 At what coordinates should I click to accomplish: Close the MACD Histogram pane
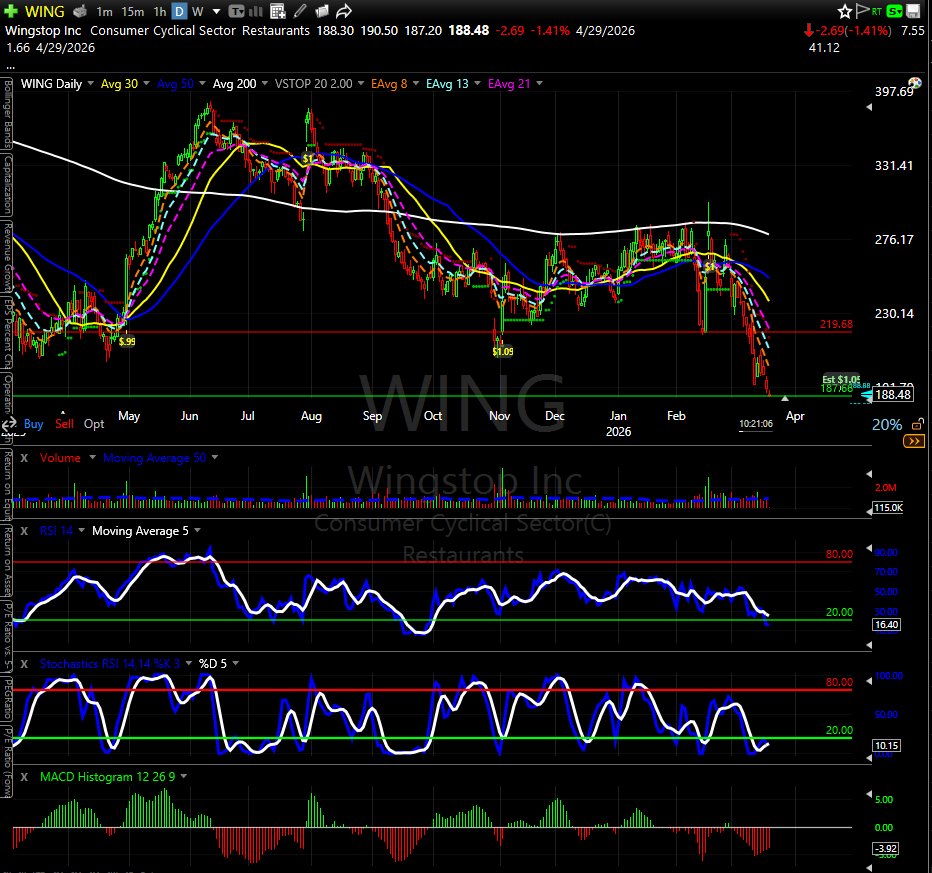tap(24, 777)
